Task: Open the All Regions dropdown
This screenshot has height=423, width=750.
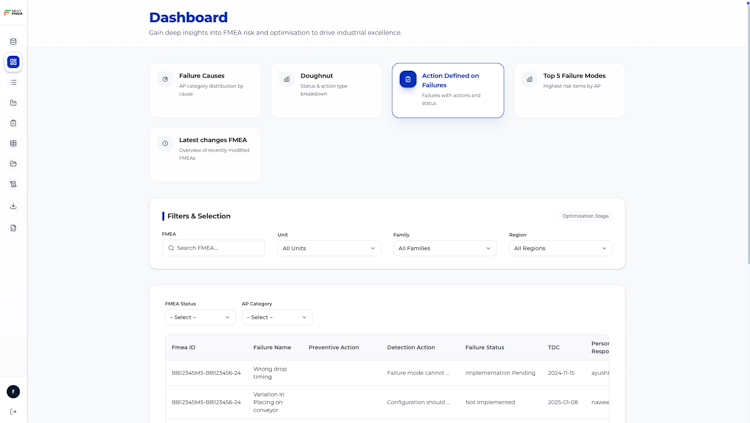Action: pos(561,248)
